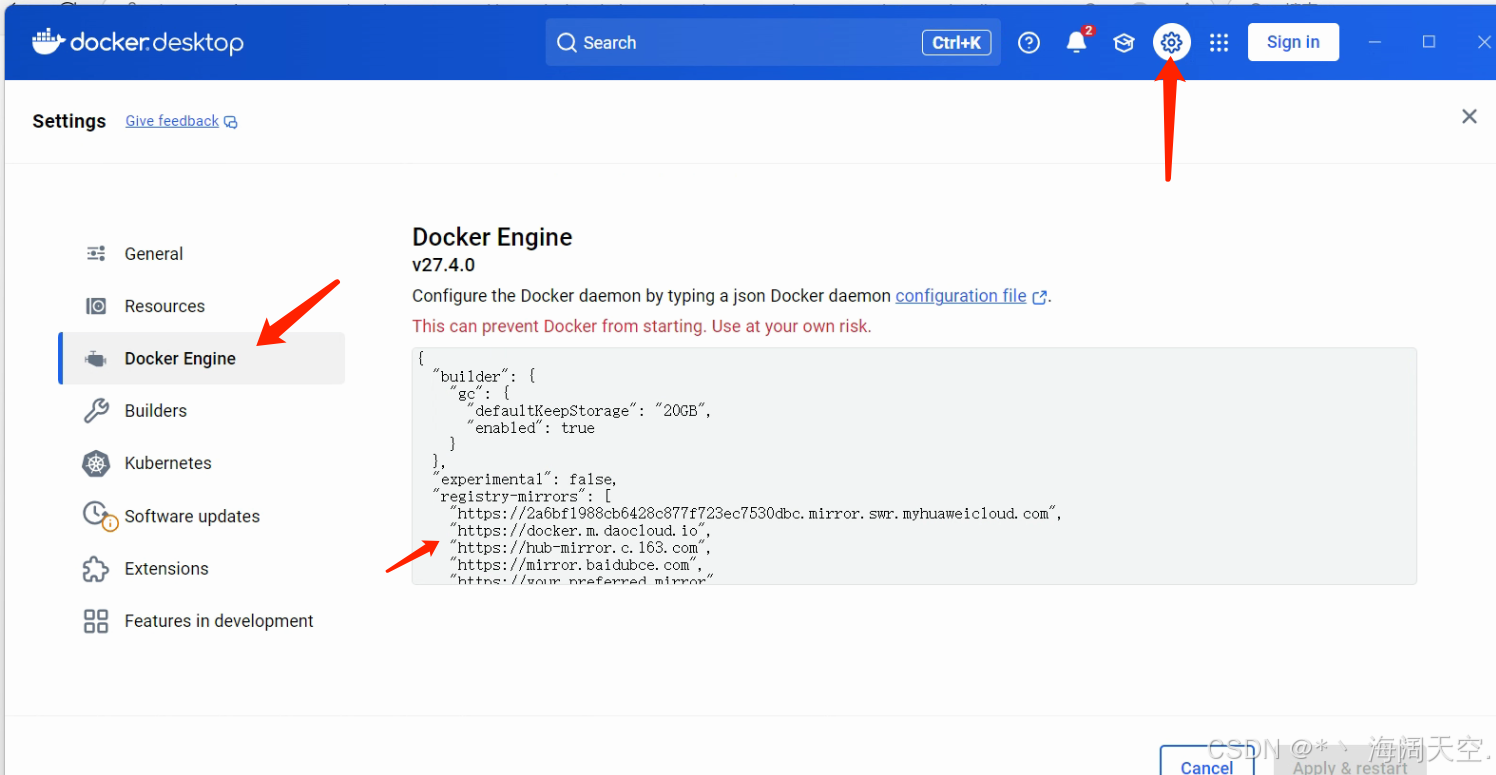Click the Extensions puzzle piece icon
Image resolution: width=1496 pixels, height=775 pixels.
click(x=96, y=568)
